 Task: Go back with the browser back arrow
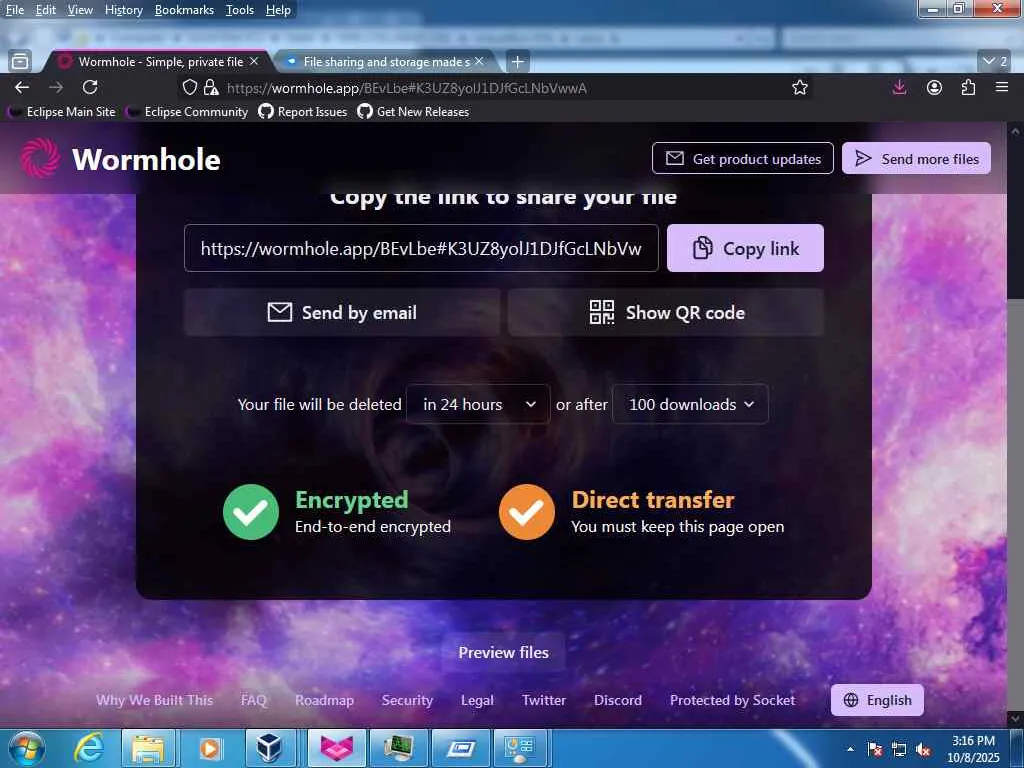point(22,88)
